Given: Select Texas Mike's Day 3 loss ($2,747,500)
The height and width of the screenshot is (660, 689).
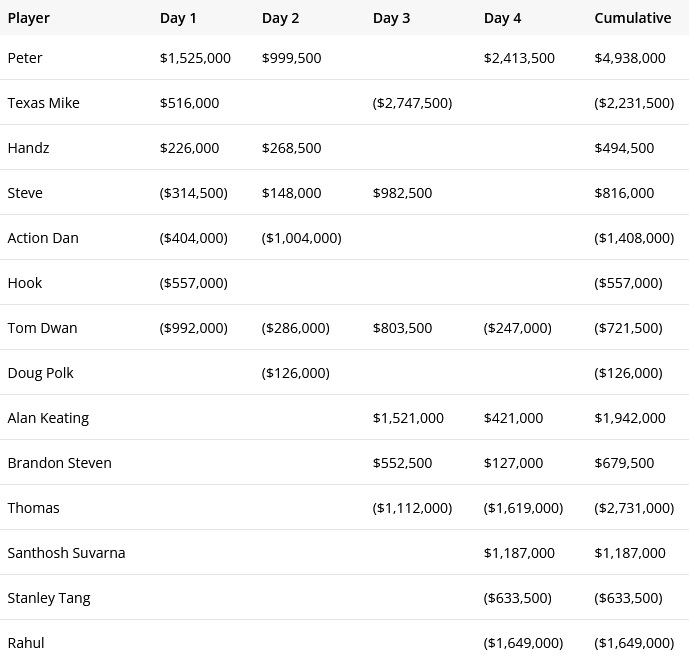Looking at the screenshot, I should pos(412,103).
